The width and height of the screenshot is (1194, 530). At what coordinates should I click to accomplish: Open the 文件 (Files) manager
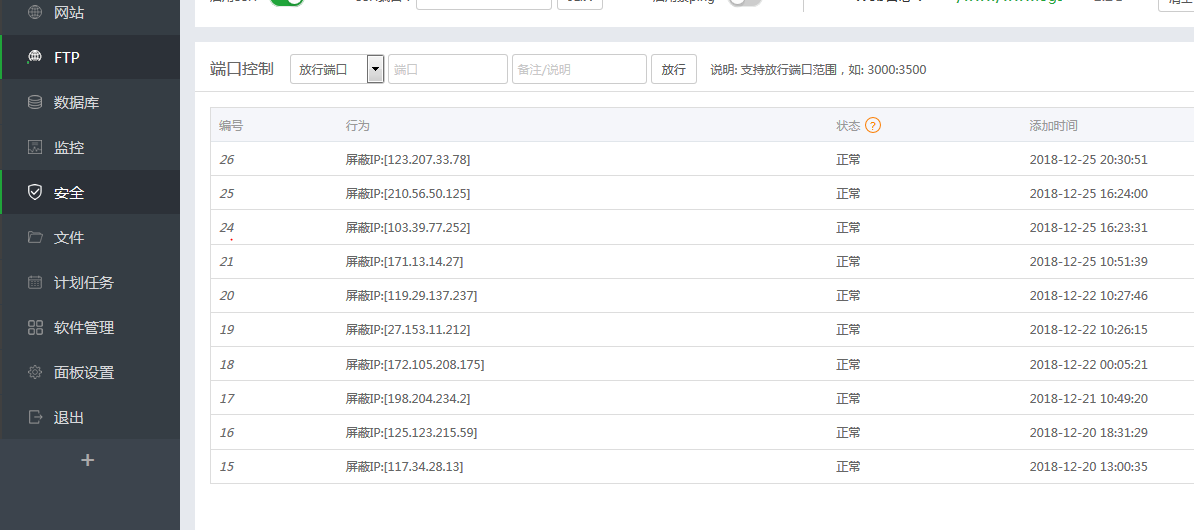tap(68, 238)
